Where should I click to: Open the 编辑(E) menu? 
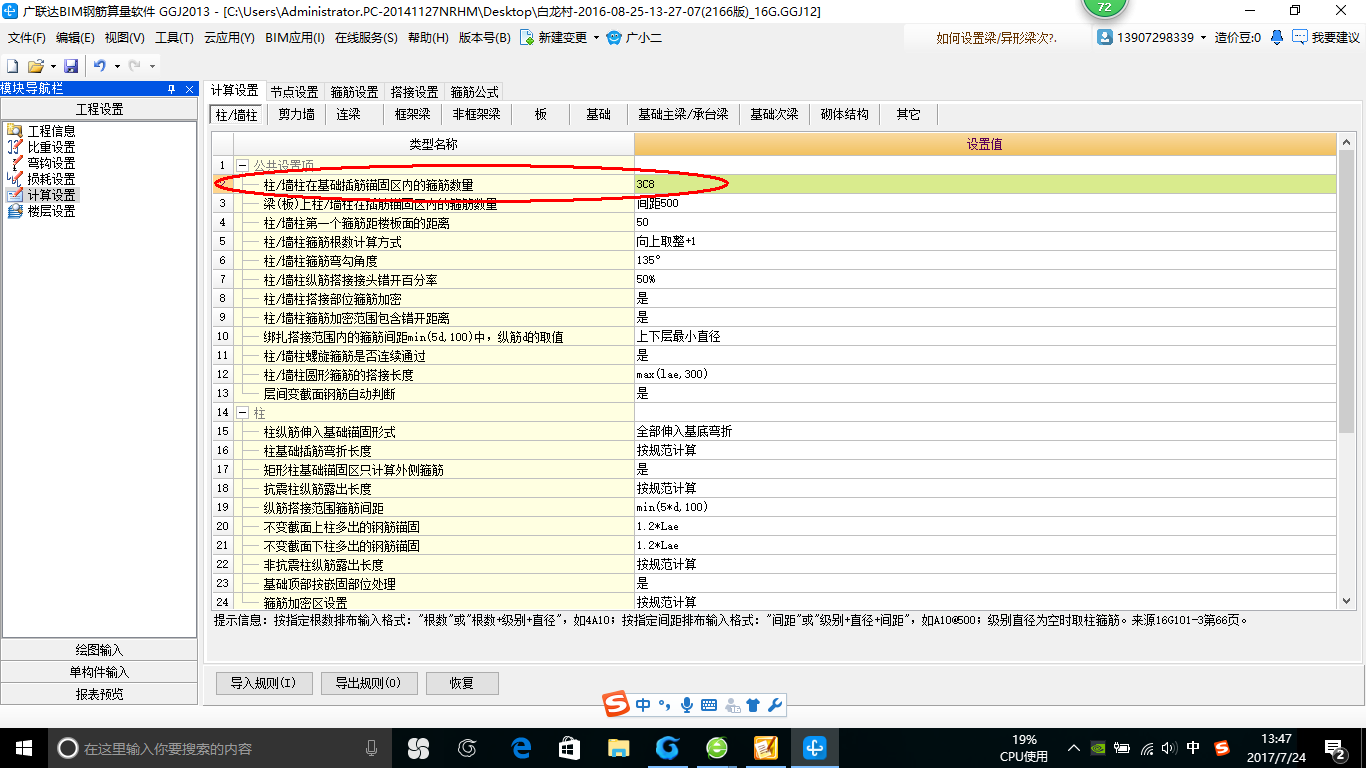tap(75, 38)
